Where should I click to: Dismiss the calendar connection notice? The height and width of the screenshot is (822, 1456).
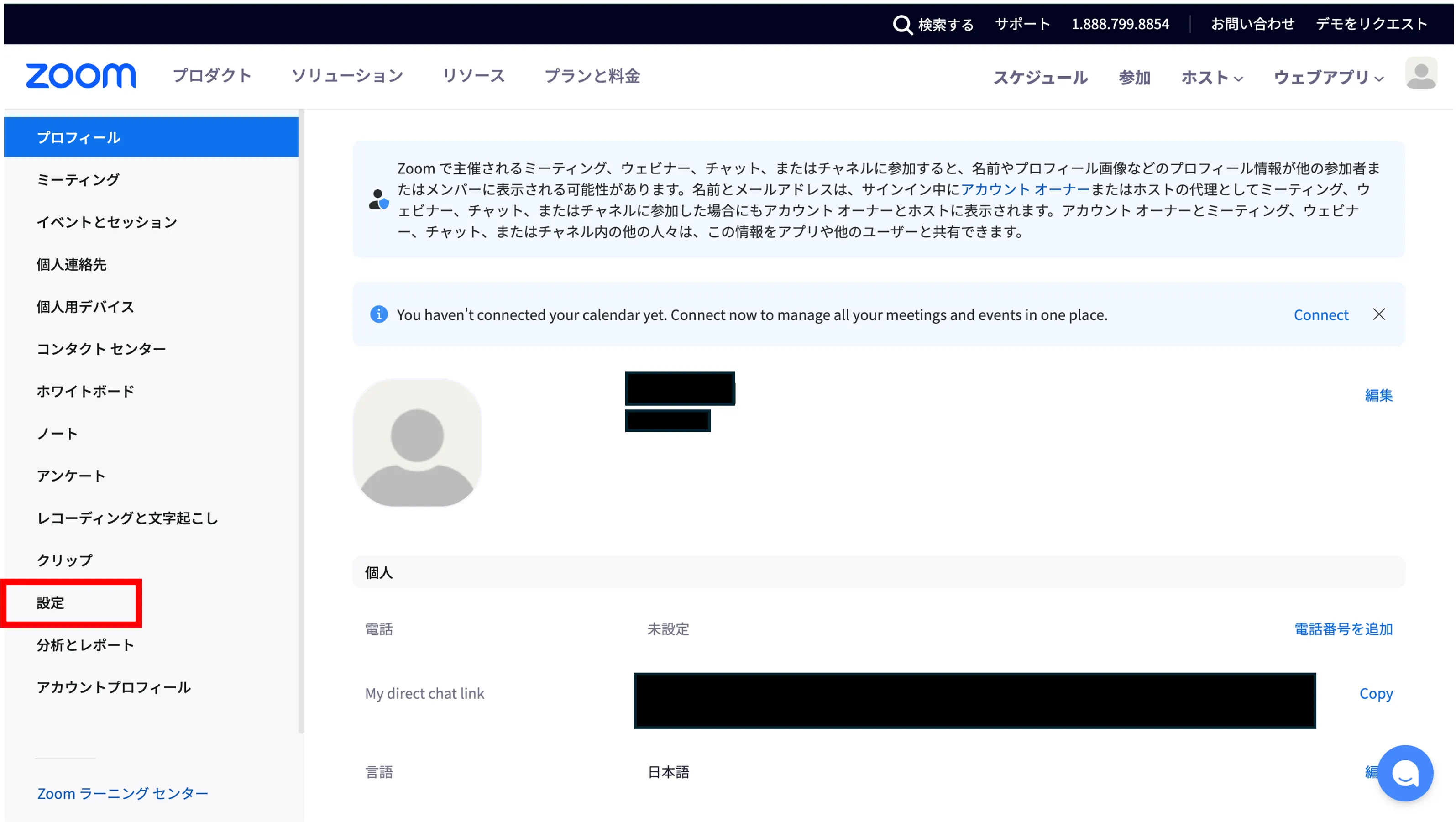tap(1378, 314)
